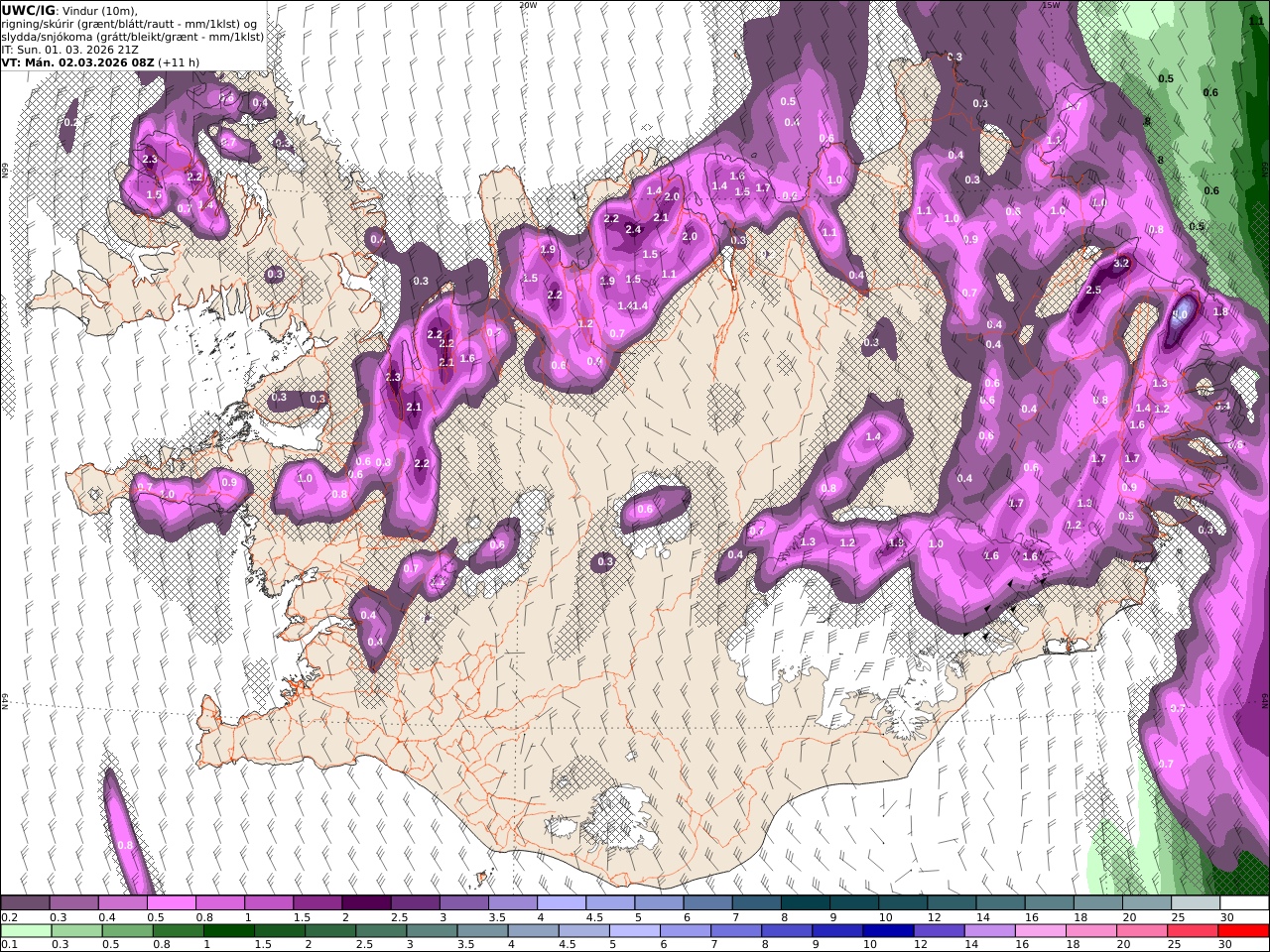Pick darkest purple upper swatch starting at 2
The width and height of the screenshot is (1270, 952).
click(x=366, y=903)
